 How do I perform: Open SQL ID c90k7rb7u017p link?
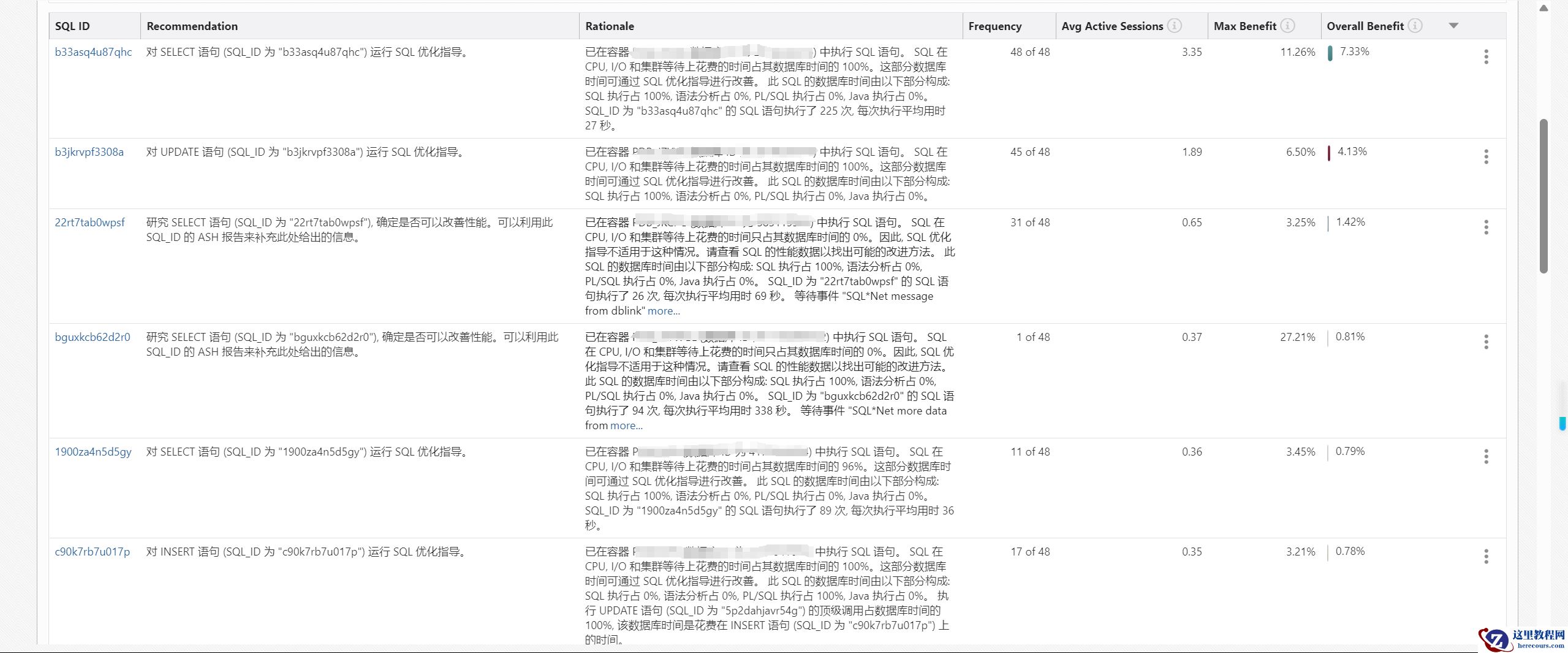coord(93,552)
